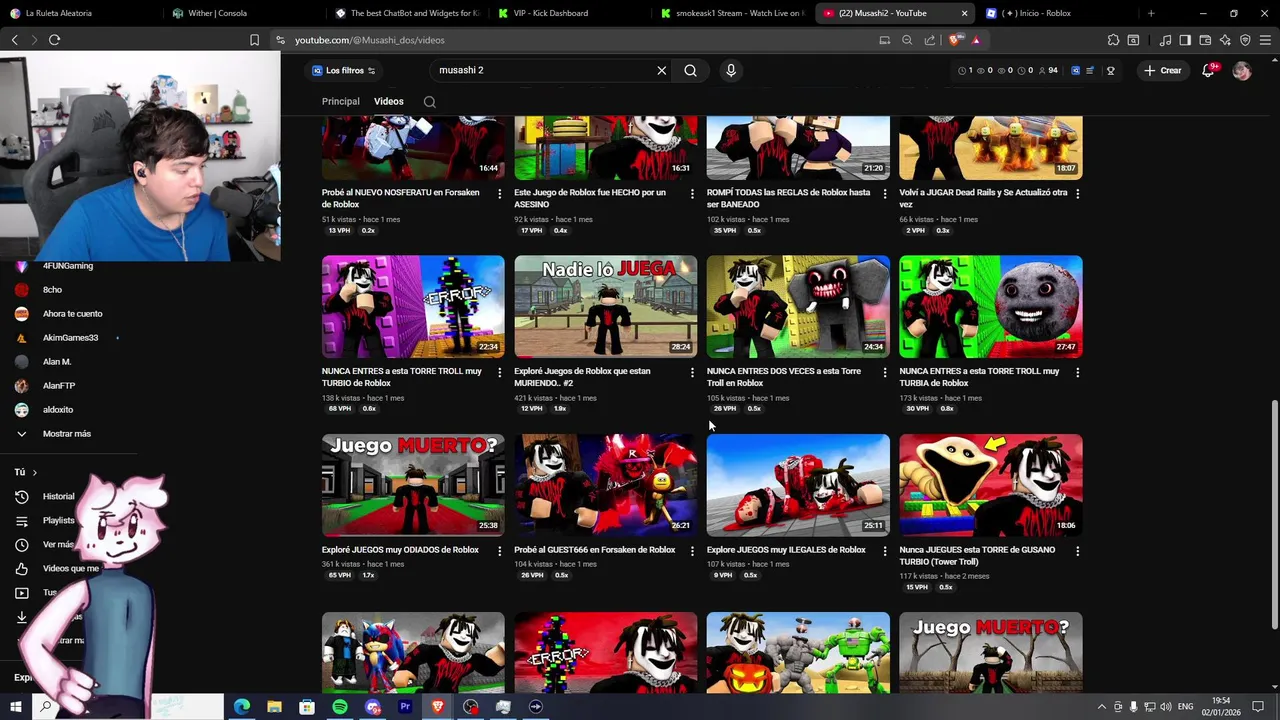Open Spotify from the taskbar
The width and height of the screenshot is (1280, 720).
[340, 707]
